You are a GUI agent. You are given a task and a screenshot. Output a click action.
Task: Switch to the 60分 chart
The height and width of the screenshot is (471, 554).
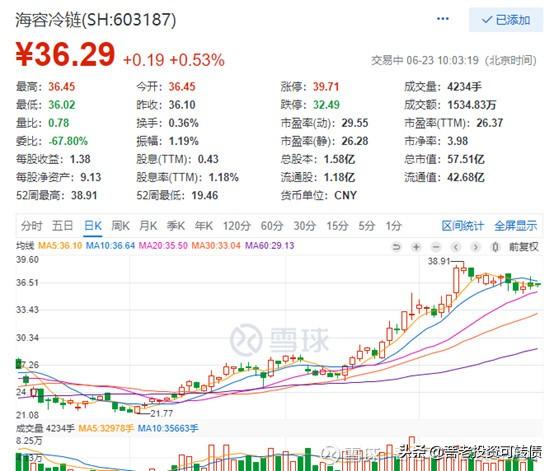(x=272, y=225)
